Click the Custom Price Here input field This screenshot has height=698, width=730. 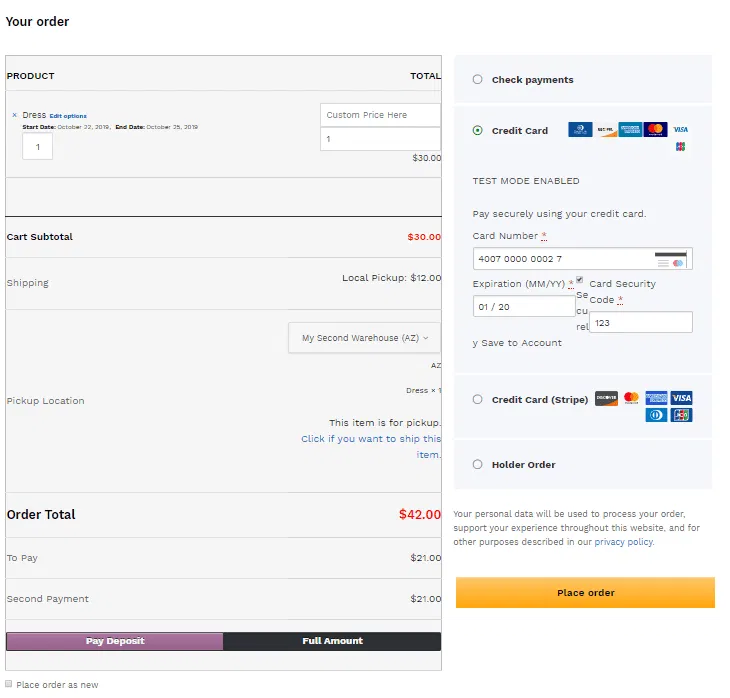click(380, 115)
